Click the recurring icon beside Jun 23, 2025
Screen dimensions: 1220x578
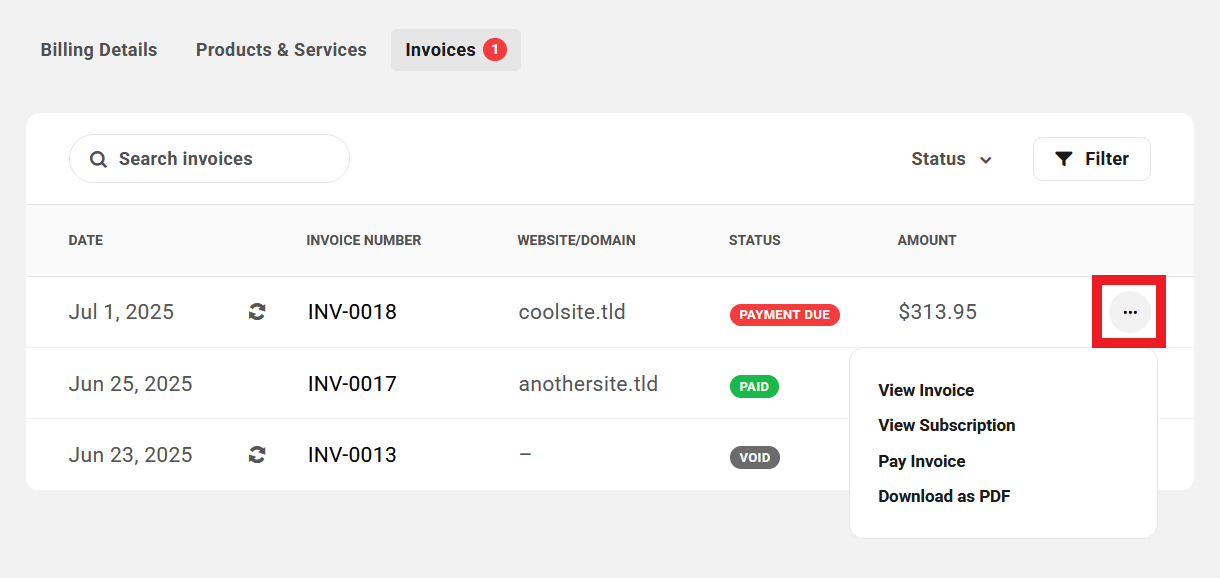click(x=257, y=455)
